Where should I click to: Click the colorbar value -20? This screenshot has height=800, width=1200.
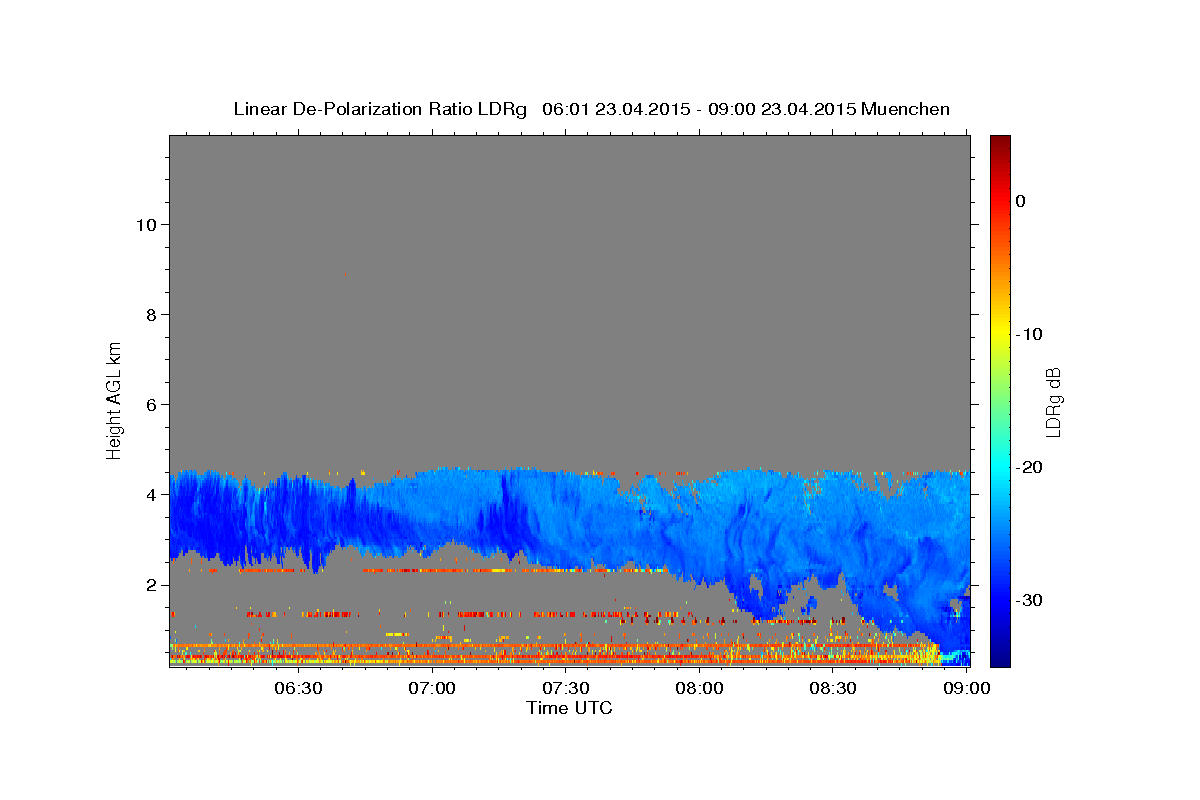1029,467
